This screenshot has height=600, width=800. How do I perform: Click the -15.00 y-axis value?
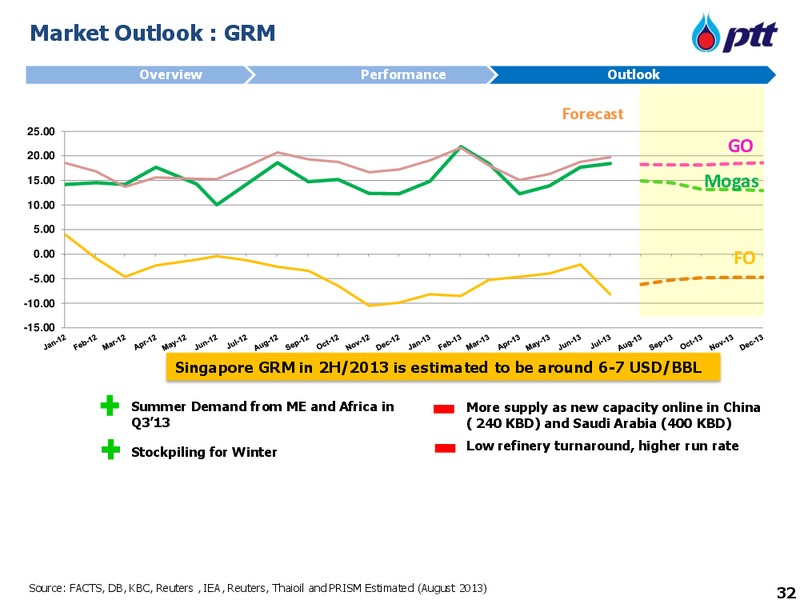[x=39, y=328]
